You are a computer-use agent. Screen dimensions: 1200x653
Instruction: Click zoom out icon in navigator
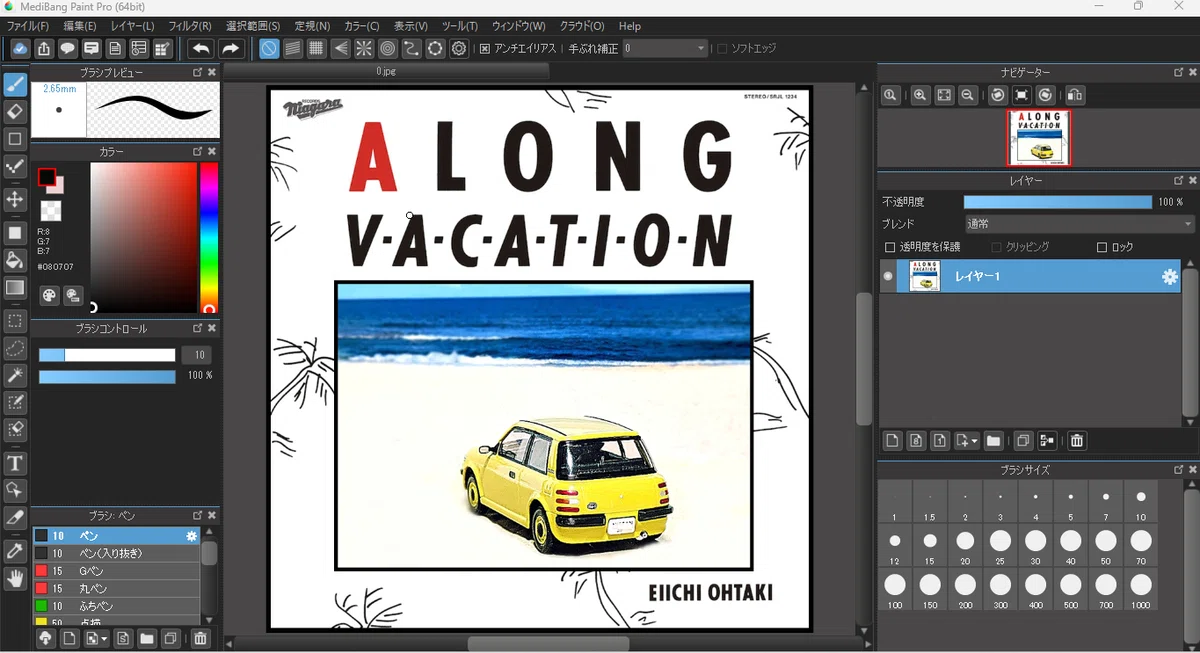[967, 95]
